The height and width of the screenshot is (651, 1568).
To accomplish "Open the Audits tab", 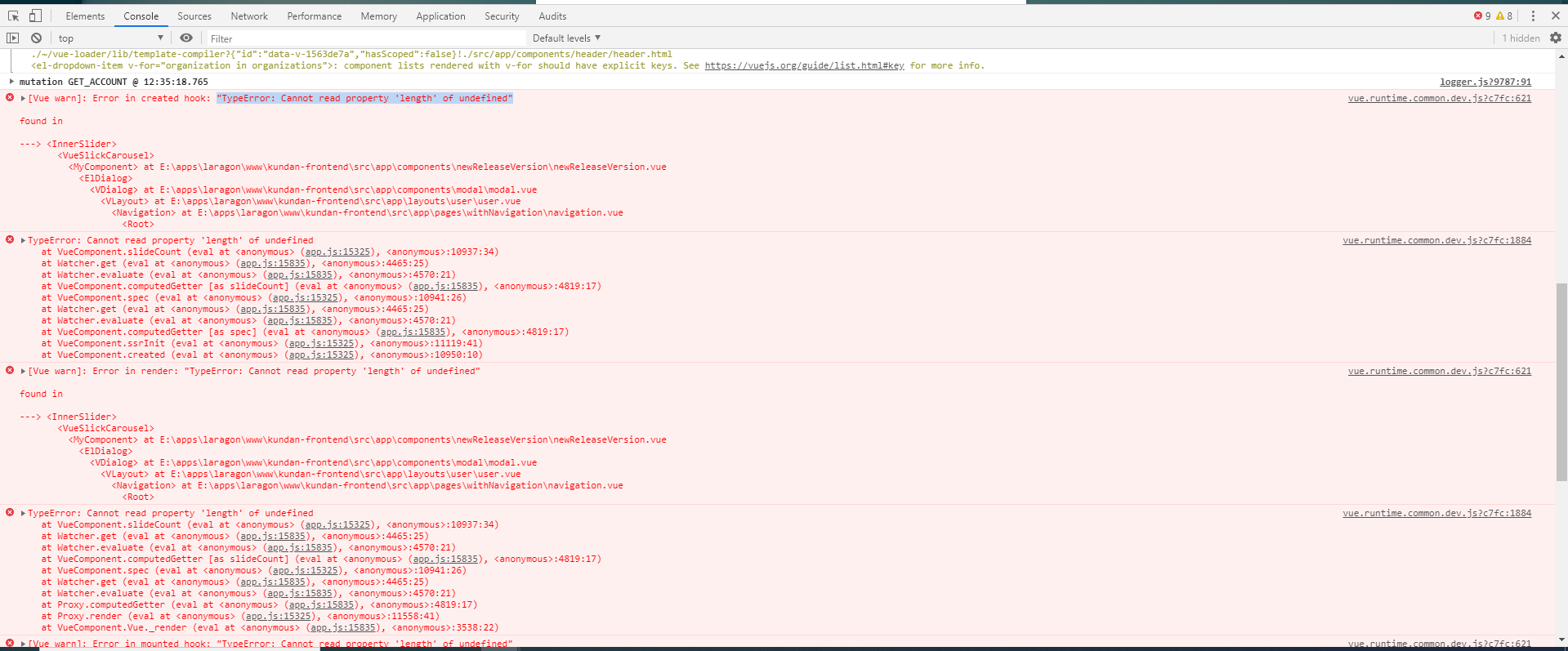I will point(552,16).
